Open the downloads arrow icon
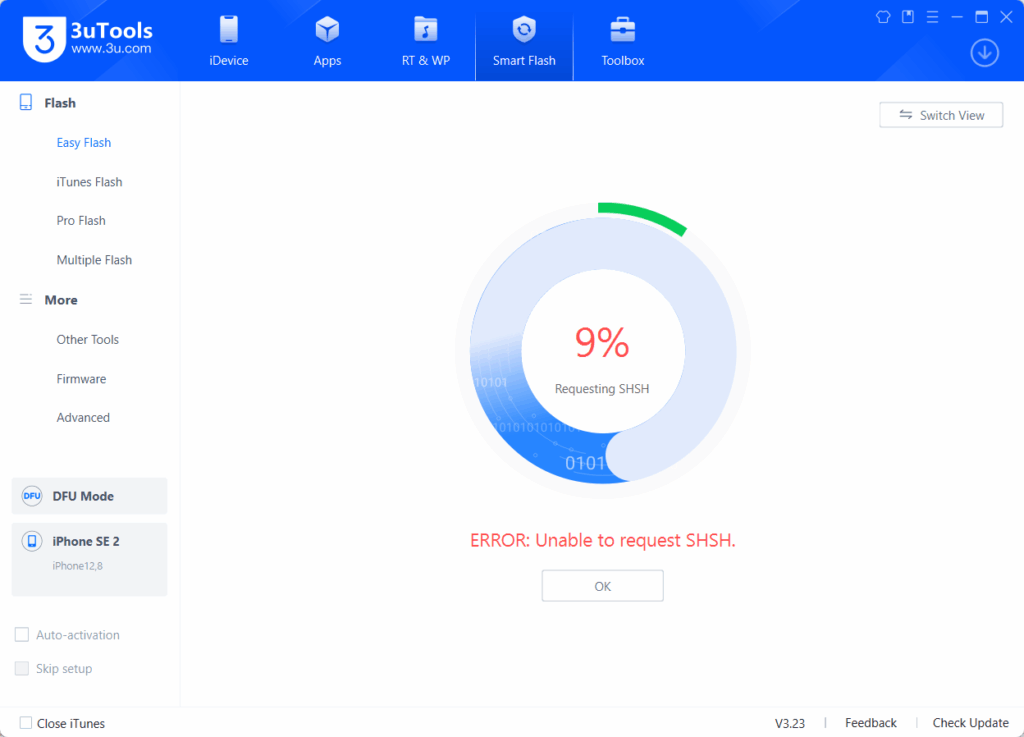The image size is (1024, 737). 984,53
